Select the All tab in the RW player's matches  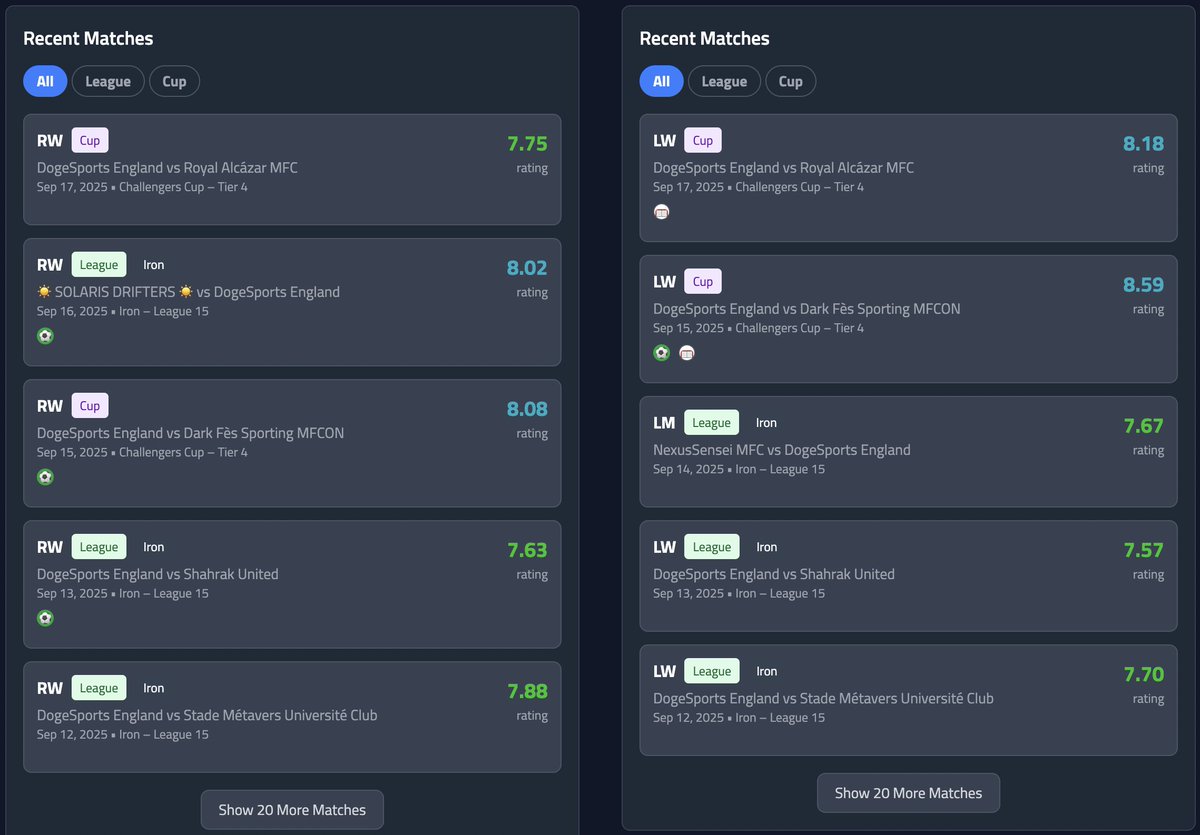[45, 81]
